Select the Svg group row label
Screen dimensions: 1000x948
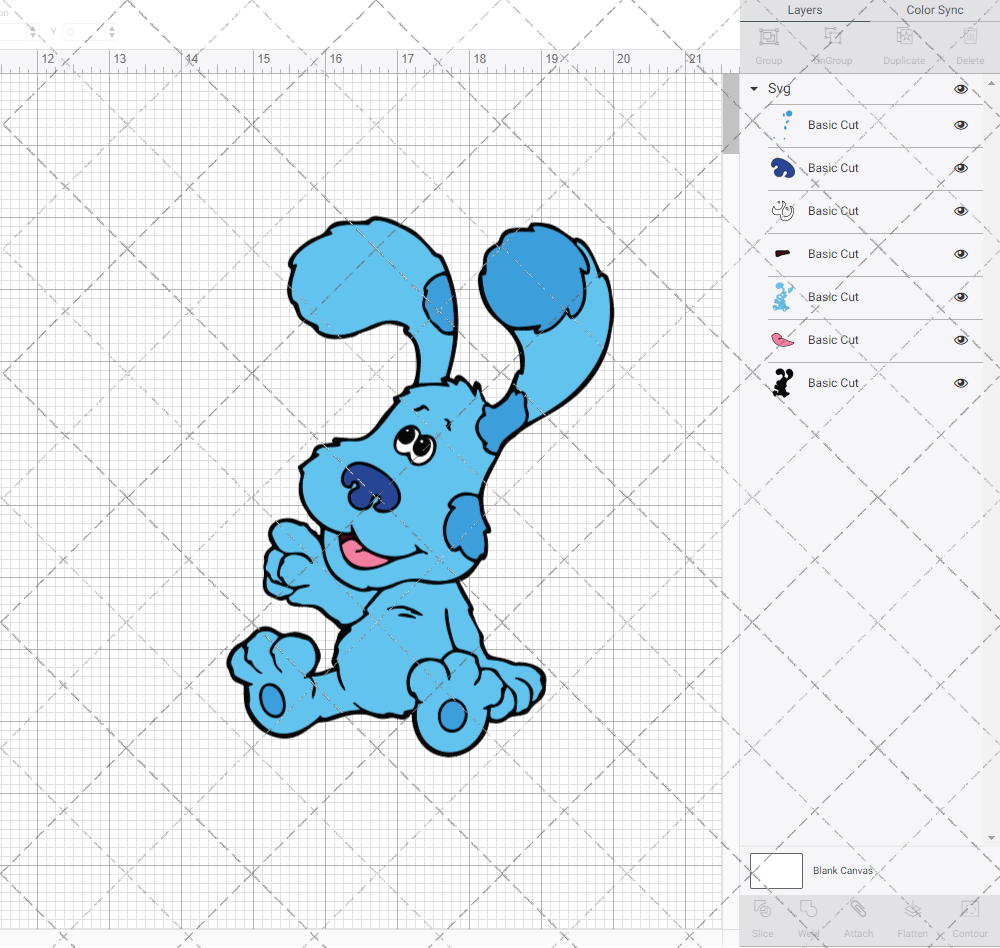(779, 89)
